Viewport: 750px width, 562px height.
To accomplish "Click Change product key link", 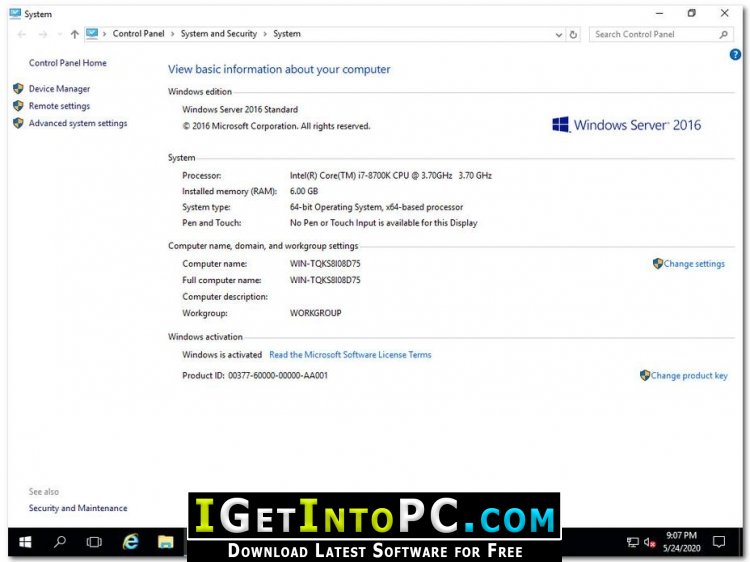I will click(689, 375).
